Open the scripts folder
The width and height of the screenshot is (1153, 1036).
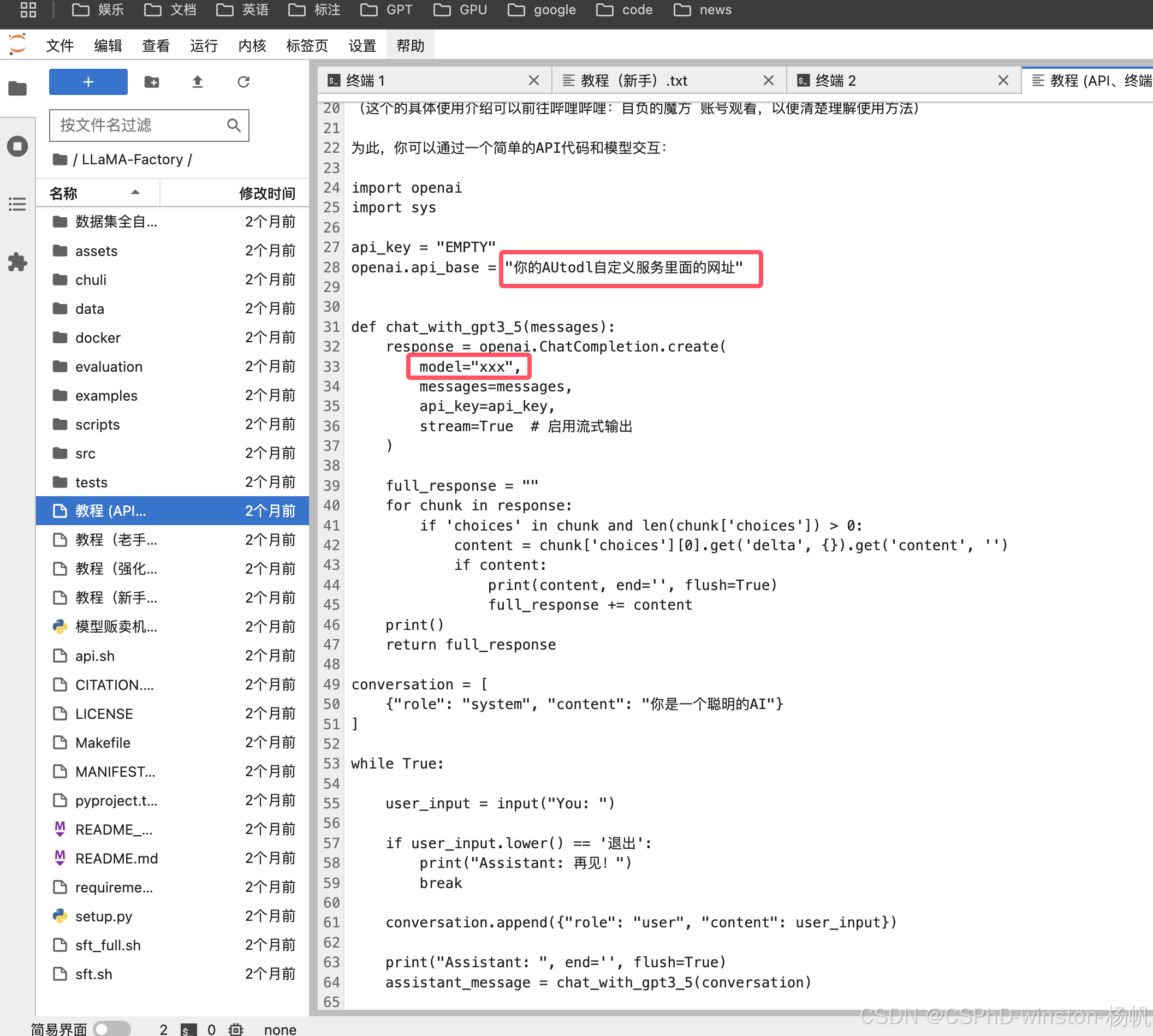[97, 425]
